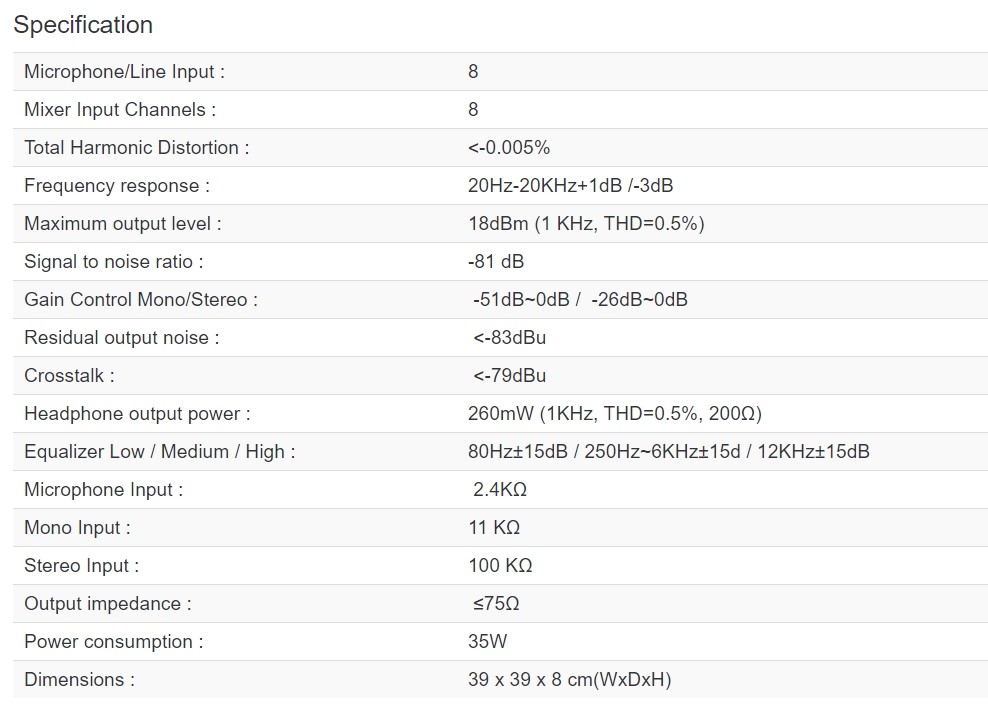Select the 20Hz-20KHz frequency response value
The image size is (988, 704).
(x=570, y=186)
